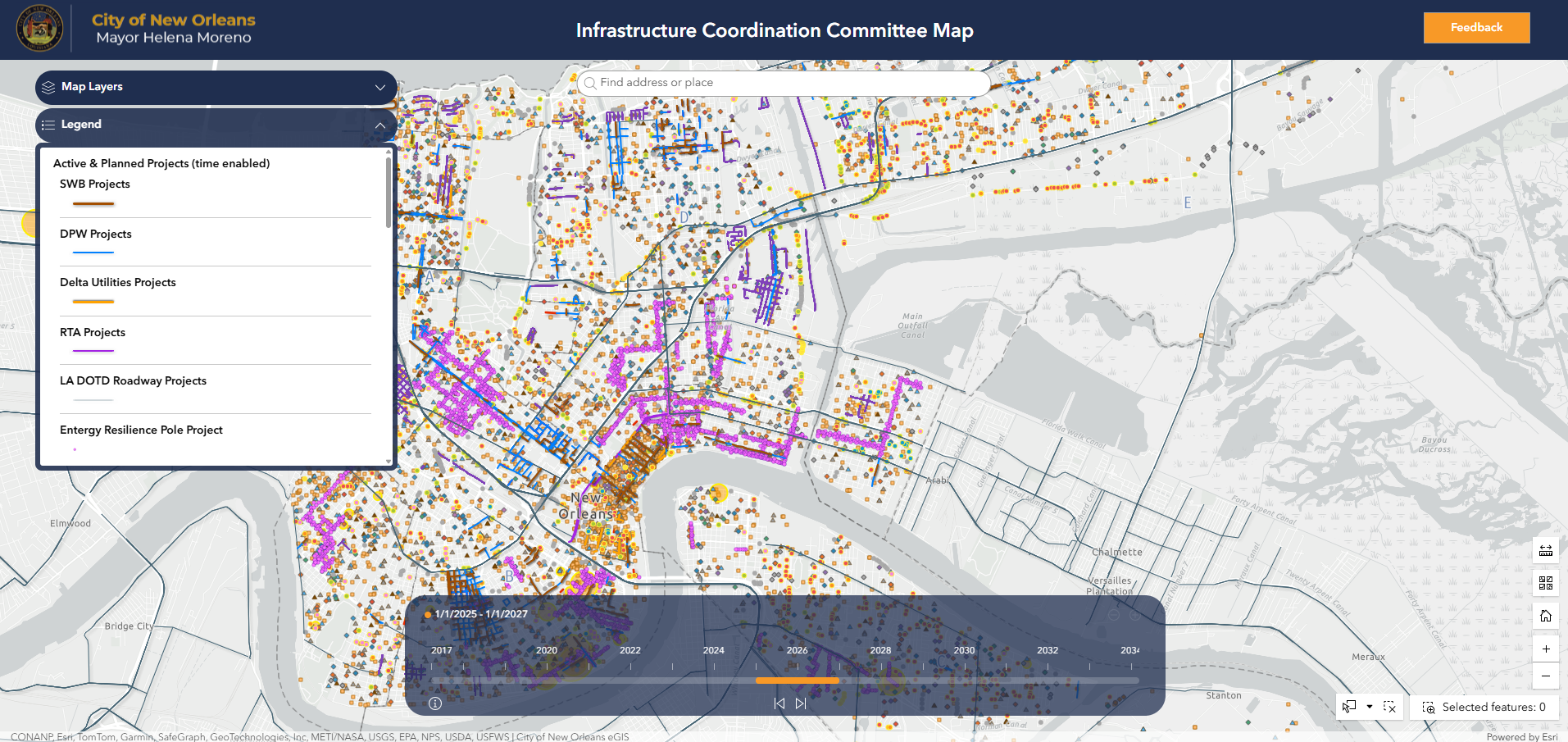Open the Map Layers header
Viewport: 1568px width, 742px height.
click(x=216, y=87)
